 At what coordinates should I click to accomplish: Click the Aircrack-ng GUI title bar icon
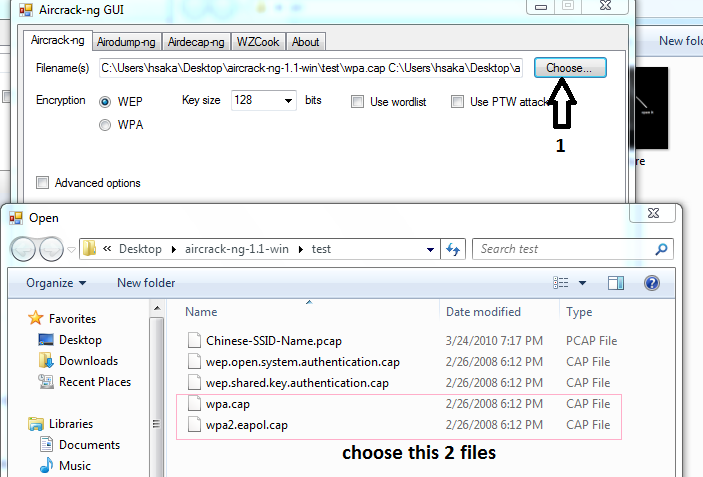point(26,10)
